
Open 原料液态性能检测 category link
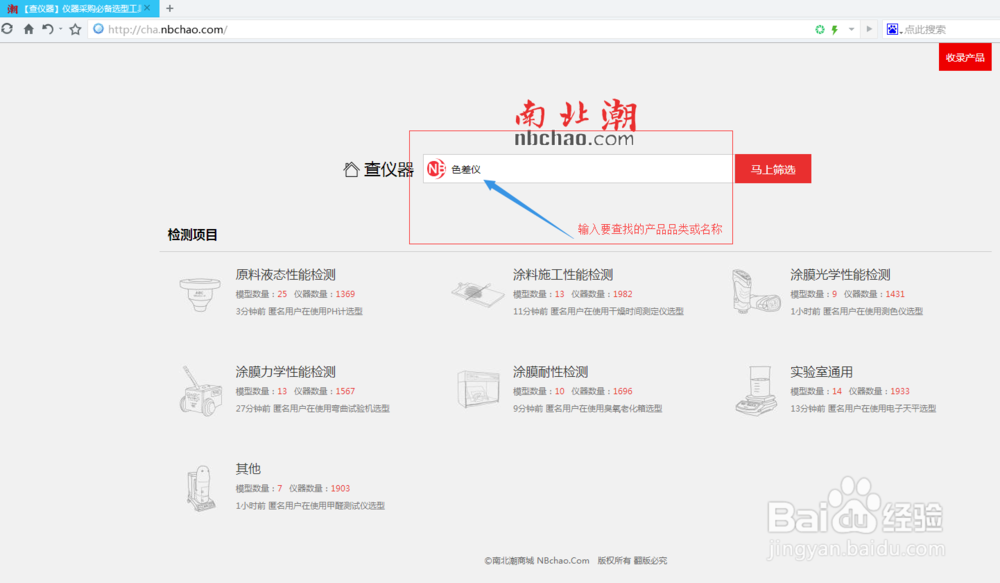(x=285, y=275)
